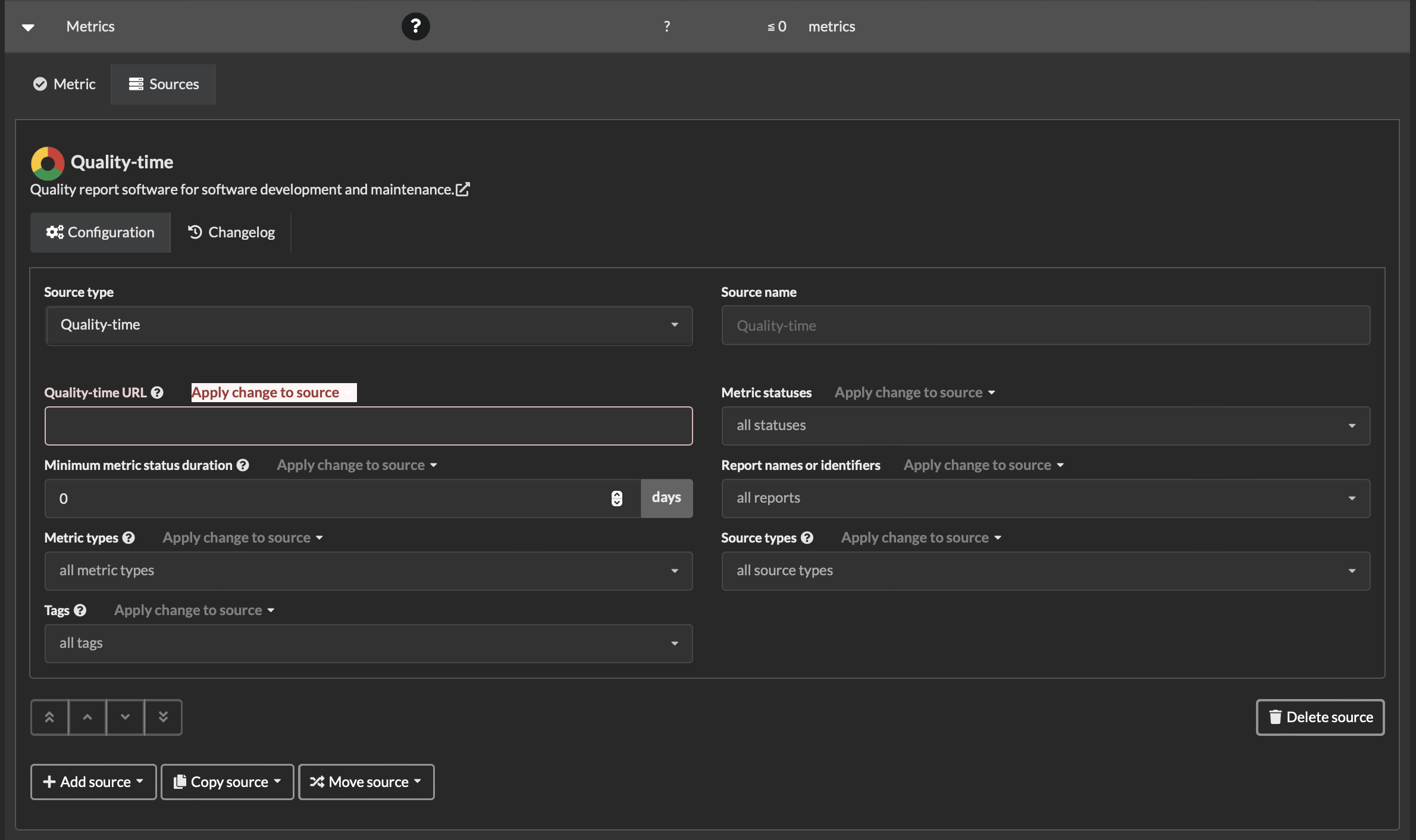Viewport: 1416px width, 840px height.
Task: Open Apply change to source for Metric types
Action: [243, 538]
